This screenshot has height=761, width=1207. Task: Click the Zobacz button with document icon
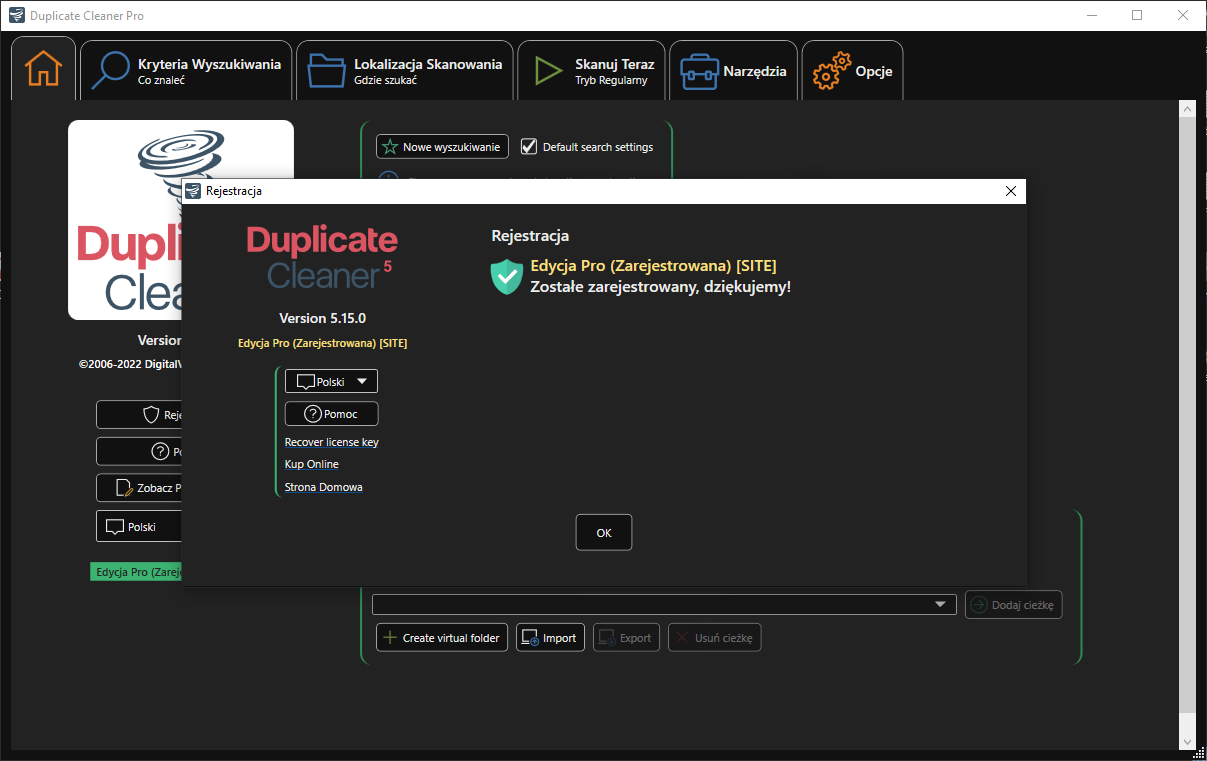(140, 488)
